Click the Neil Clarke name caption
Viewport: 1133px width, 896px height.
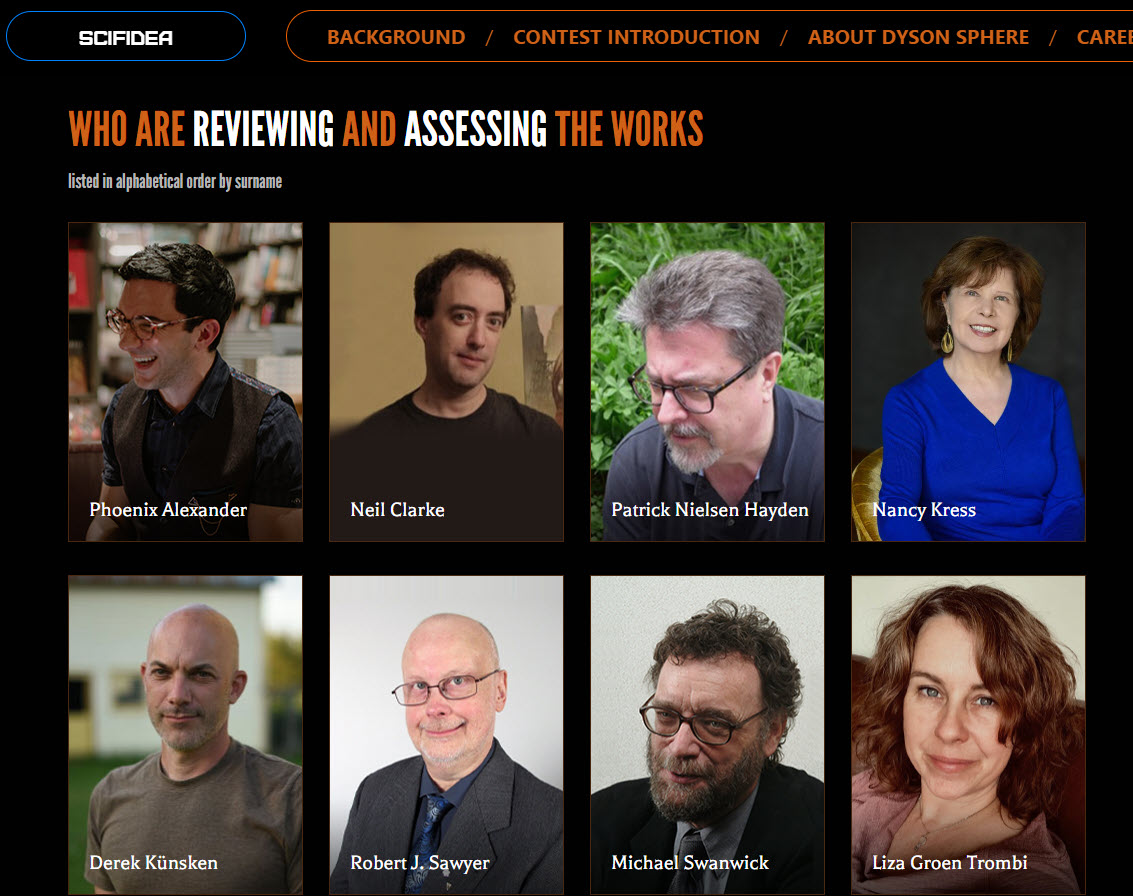click(397, 510)
